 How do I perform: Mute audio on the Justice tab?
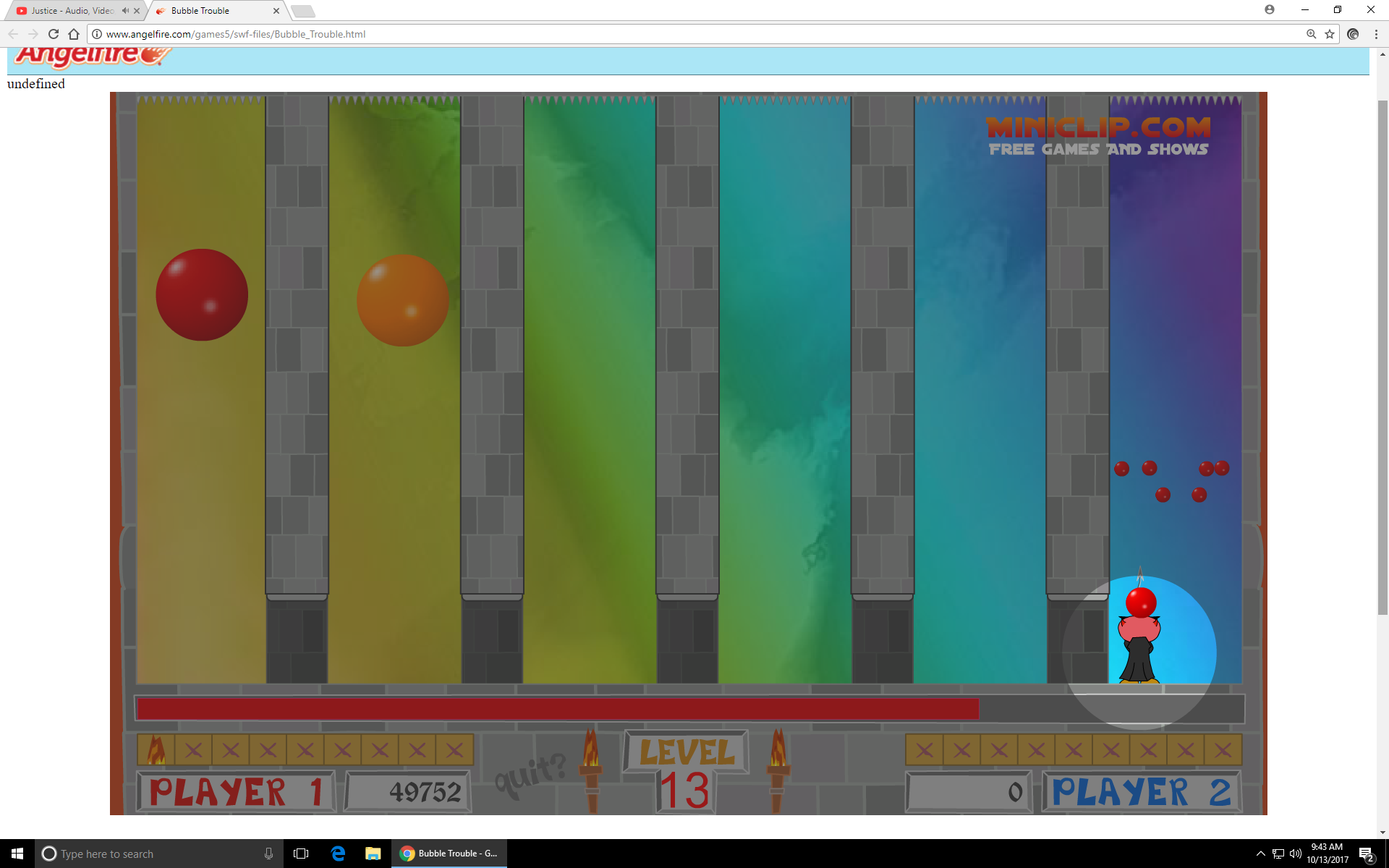(125, 11)
